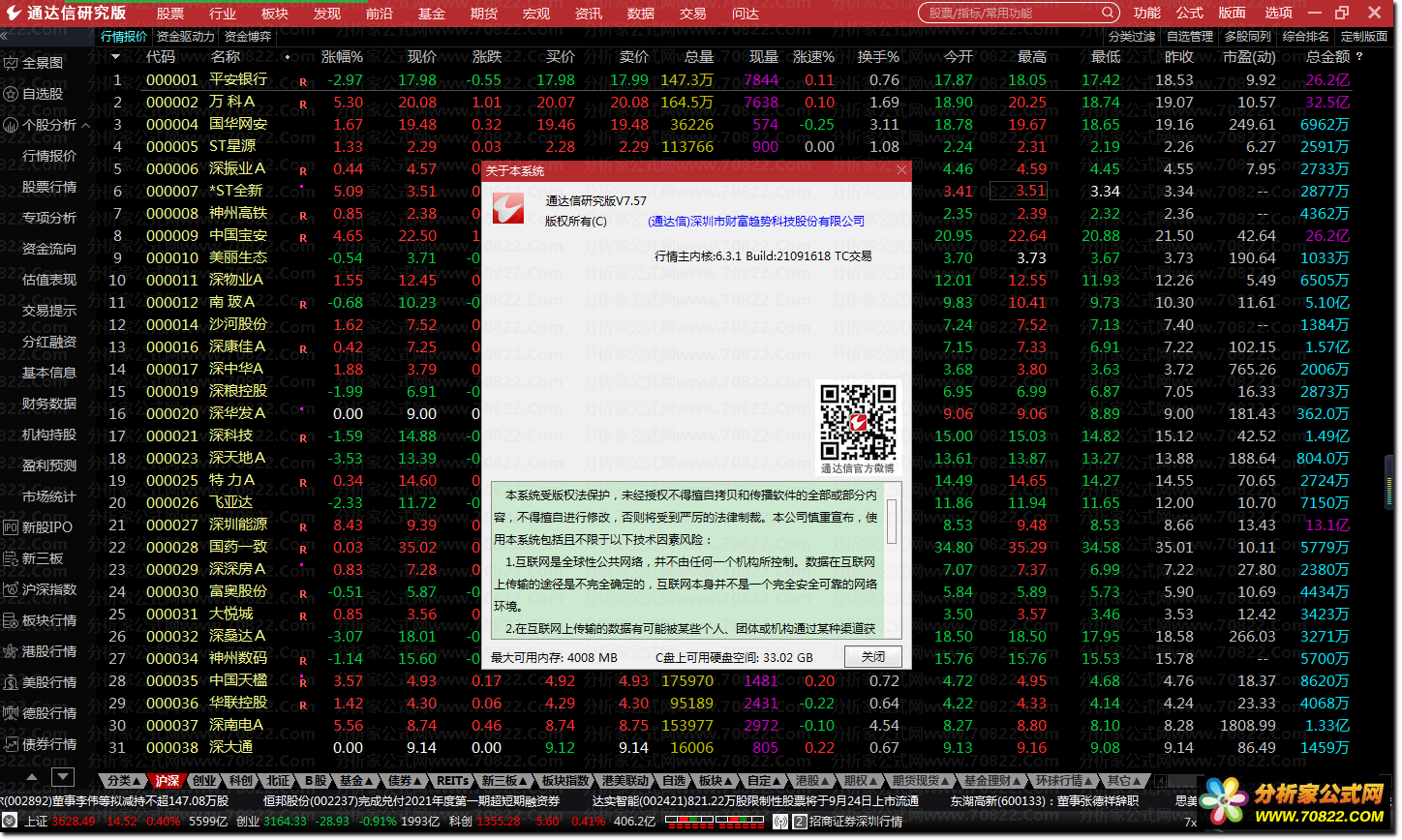Click the R marker beside 万 科A
The width and height of the screenshot is (1402, 840).
303,105
